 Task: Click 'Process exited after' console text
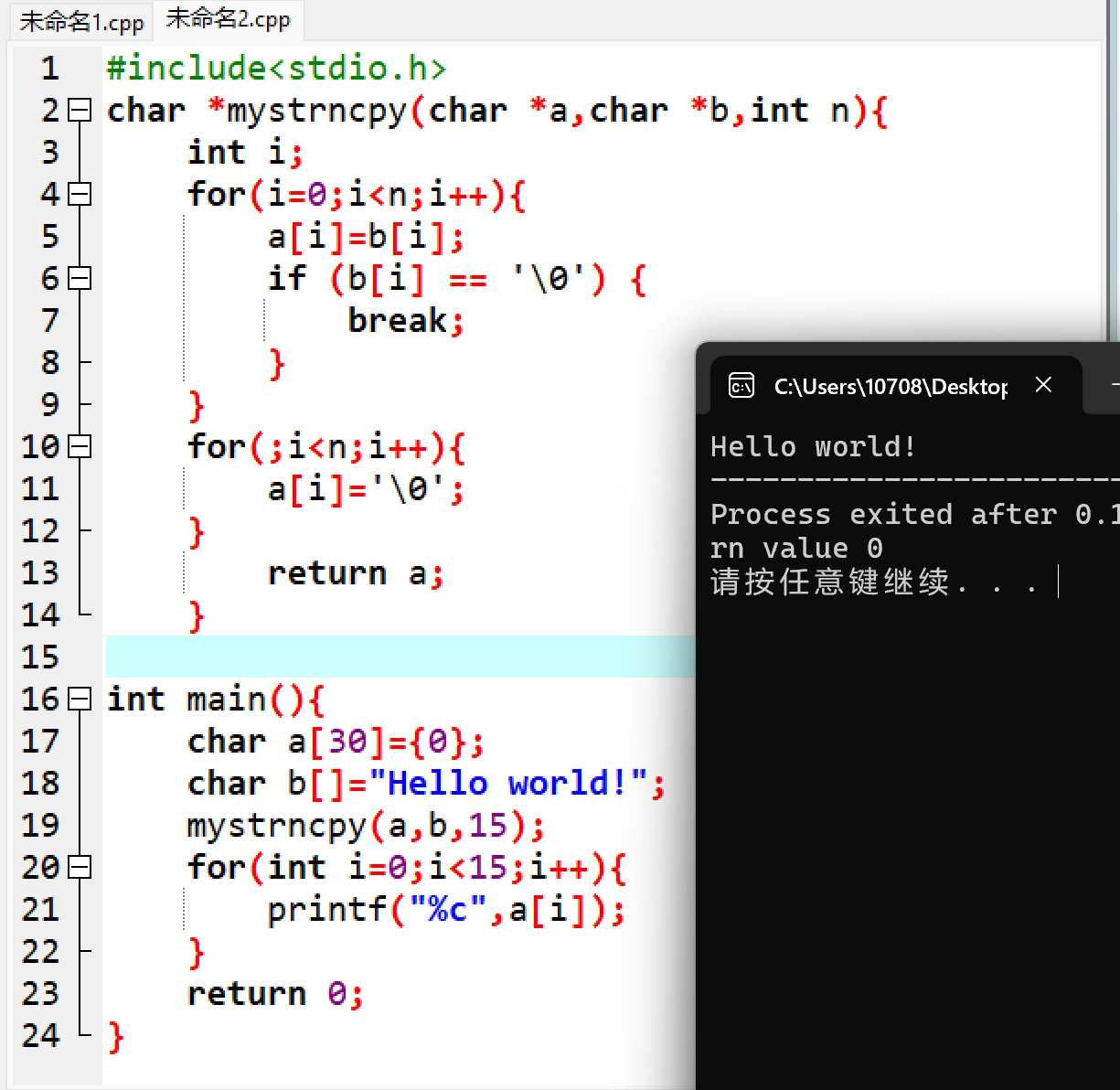(883, 514)
